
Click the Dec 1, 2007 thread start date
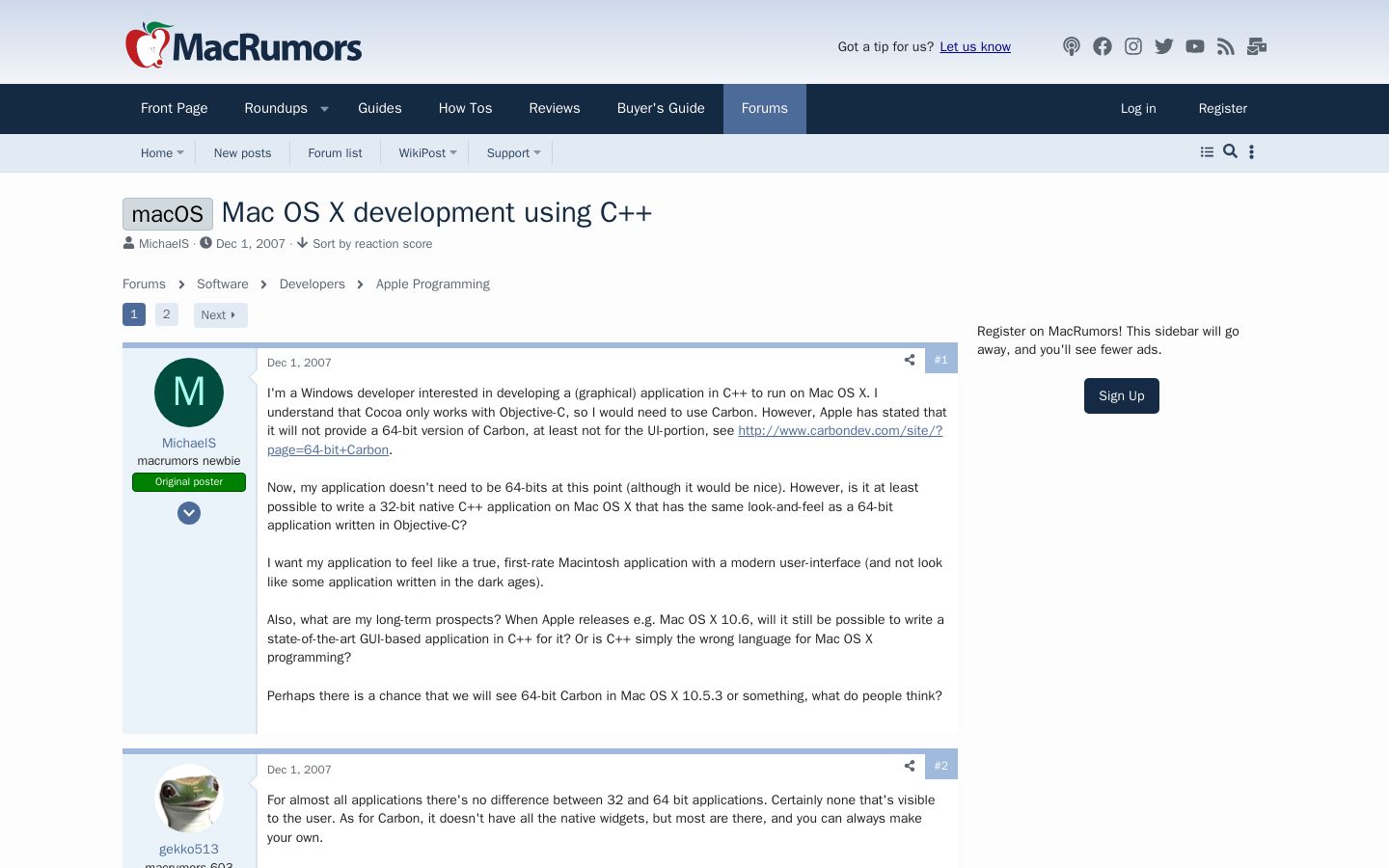tap(251, 244)
